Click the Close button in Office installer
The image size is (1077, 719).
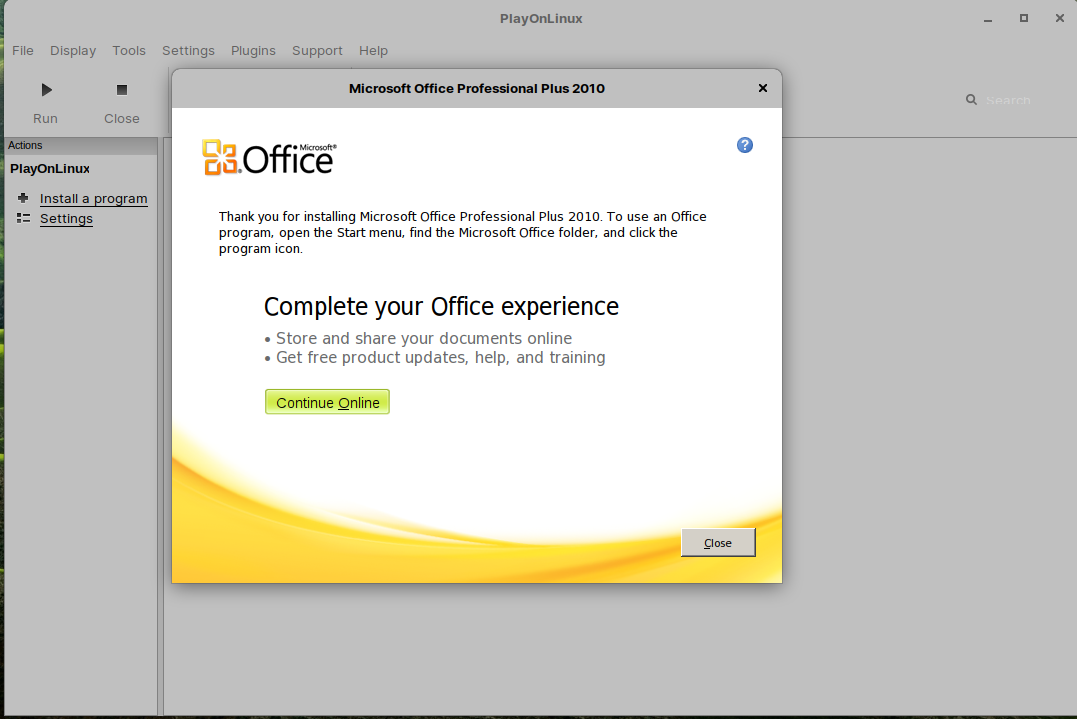click(x=718, y=543)
